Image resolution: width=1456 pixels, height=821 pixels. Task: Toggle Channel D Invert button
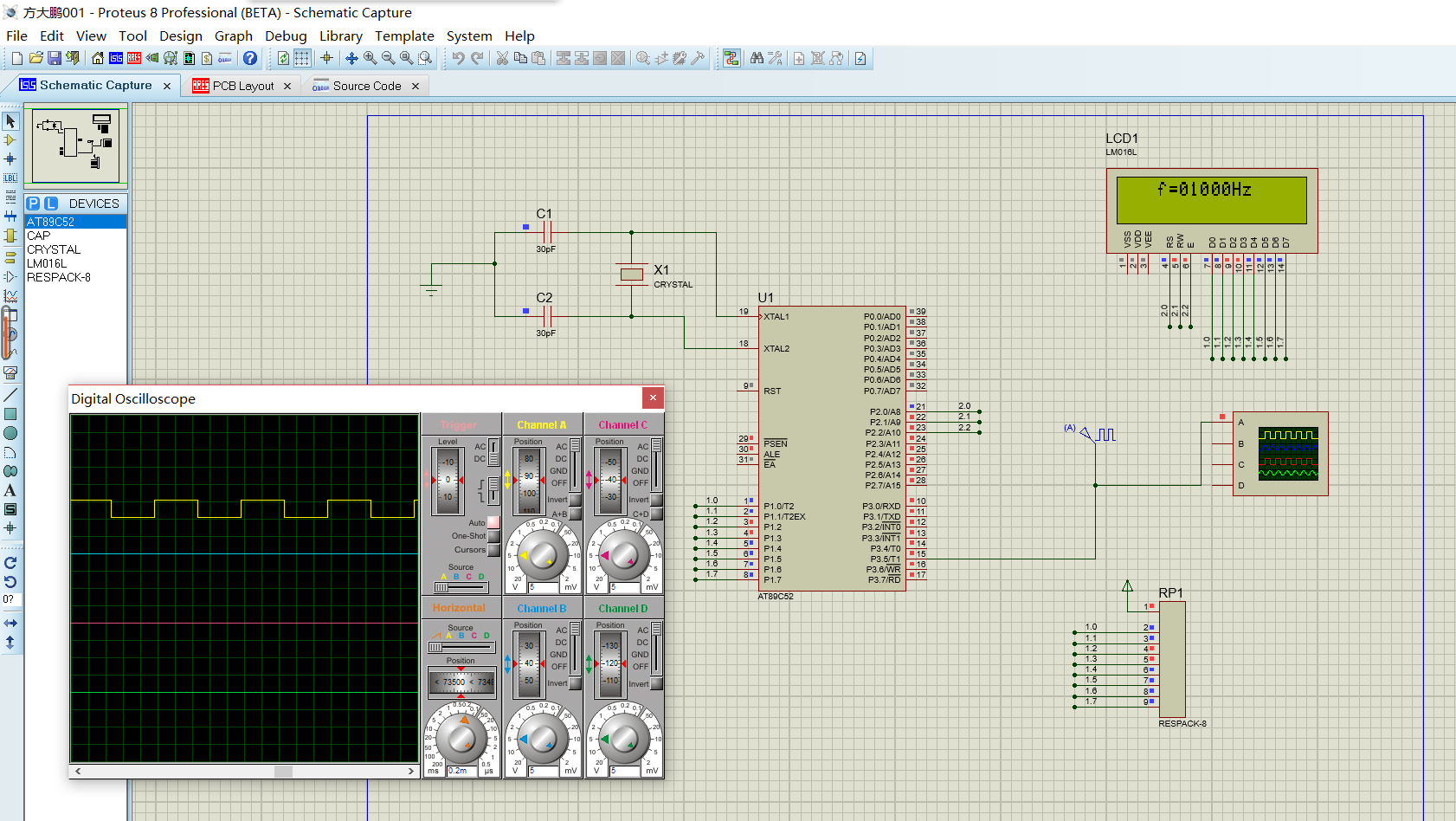click(656, 683)
